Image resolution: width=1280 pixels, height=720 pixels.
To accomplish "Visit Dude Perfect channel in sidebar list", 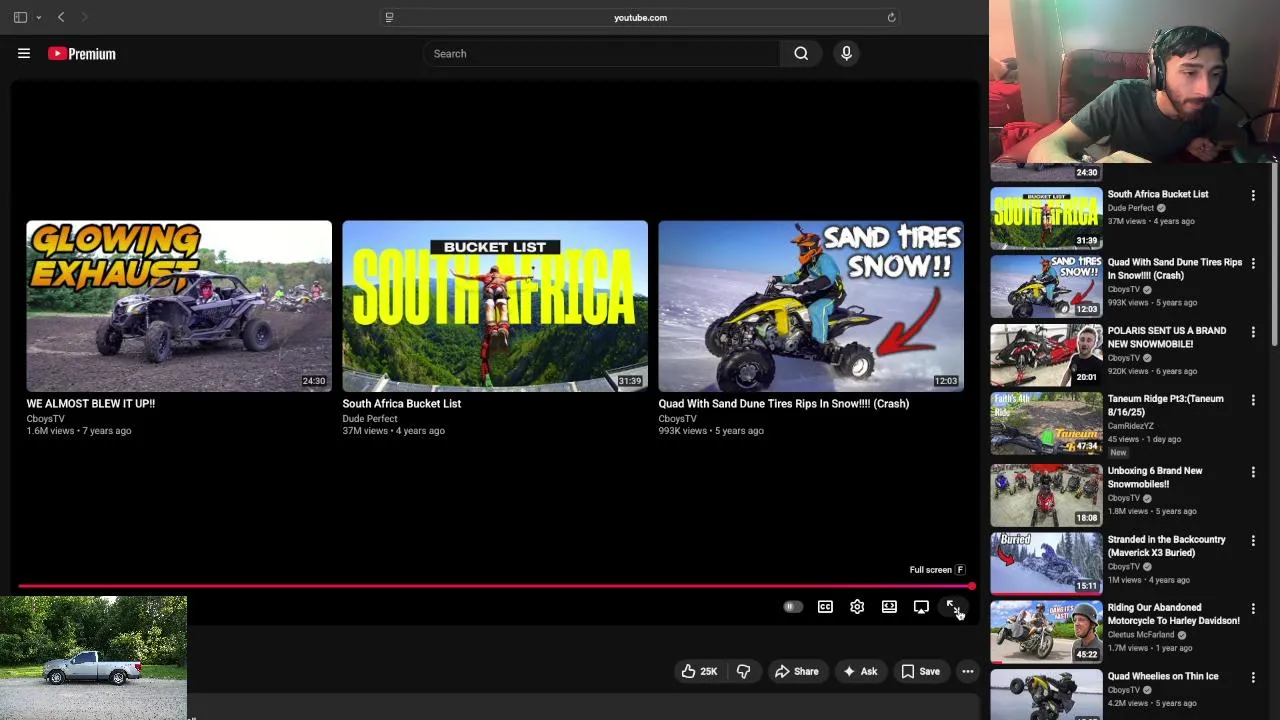I will point(1130,208).
